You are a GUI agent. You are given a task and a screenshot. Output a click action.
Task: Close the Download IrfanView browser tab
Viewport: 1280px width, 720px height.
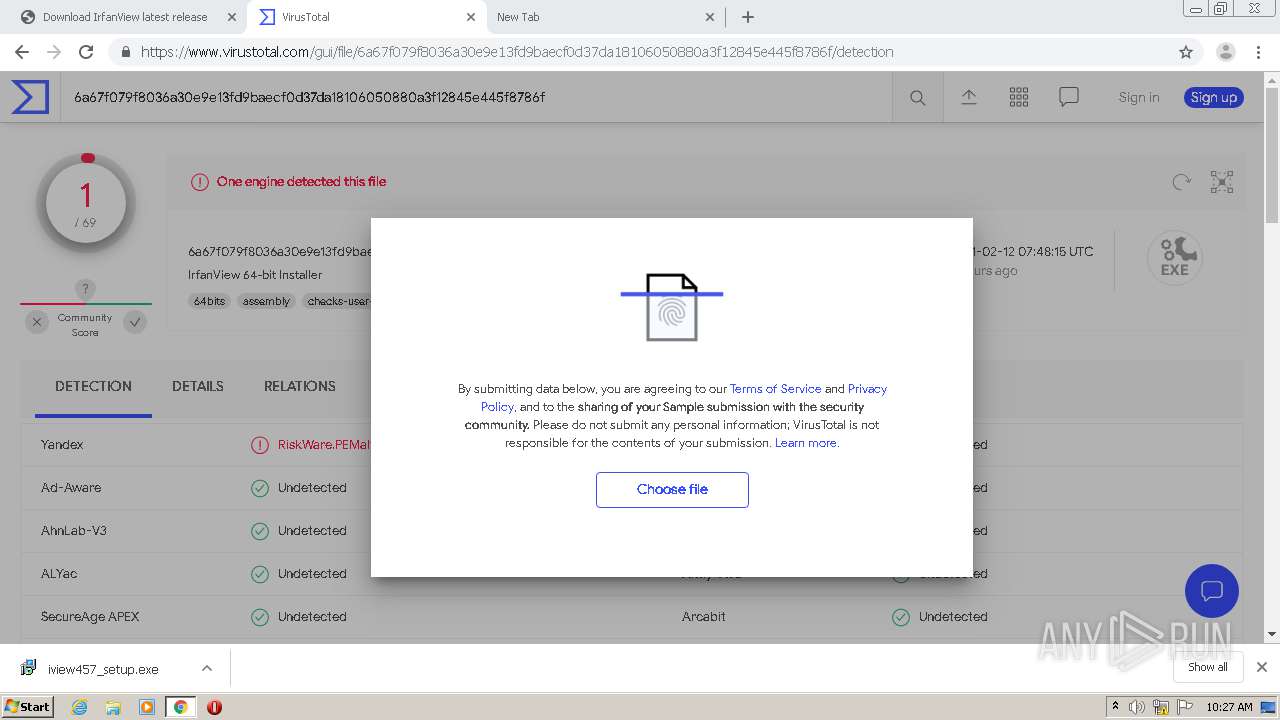(x=231, y=17)
